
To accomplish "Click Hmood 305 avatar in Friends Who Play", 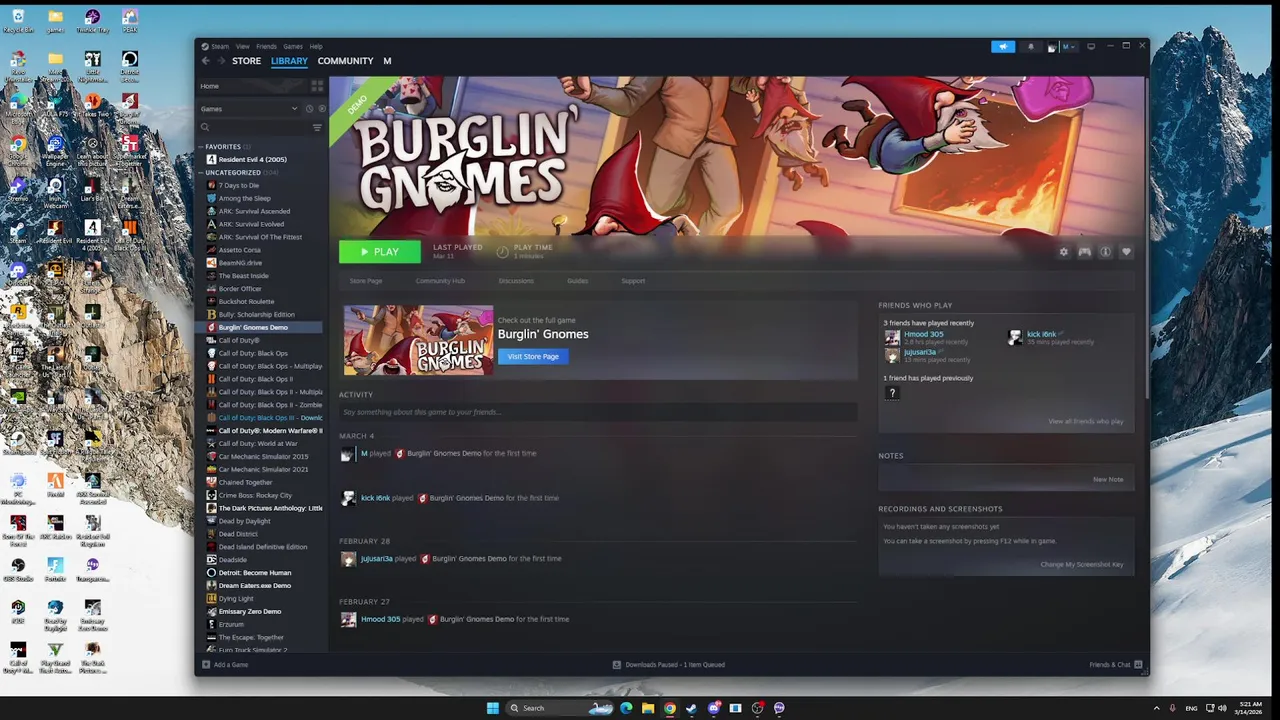I will point(892,338).
